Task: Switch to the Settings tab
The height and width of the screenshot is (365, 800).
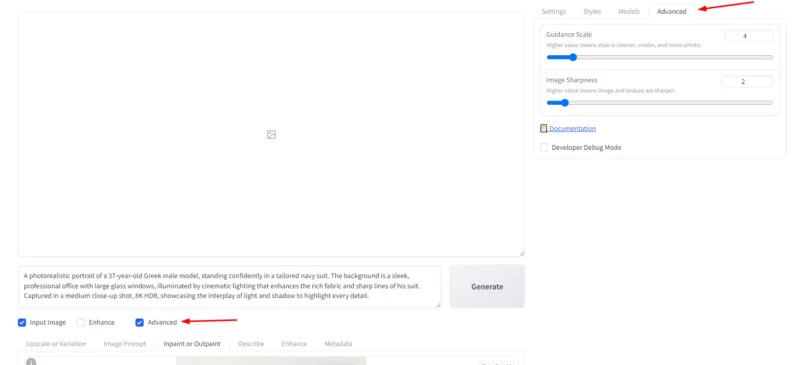Action: [x=554, y=11]
